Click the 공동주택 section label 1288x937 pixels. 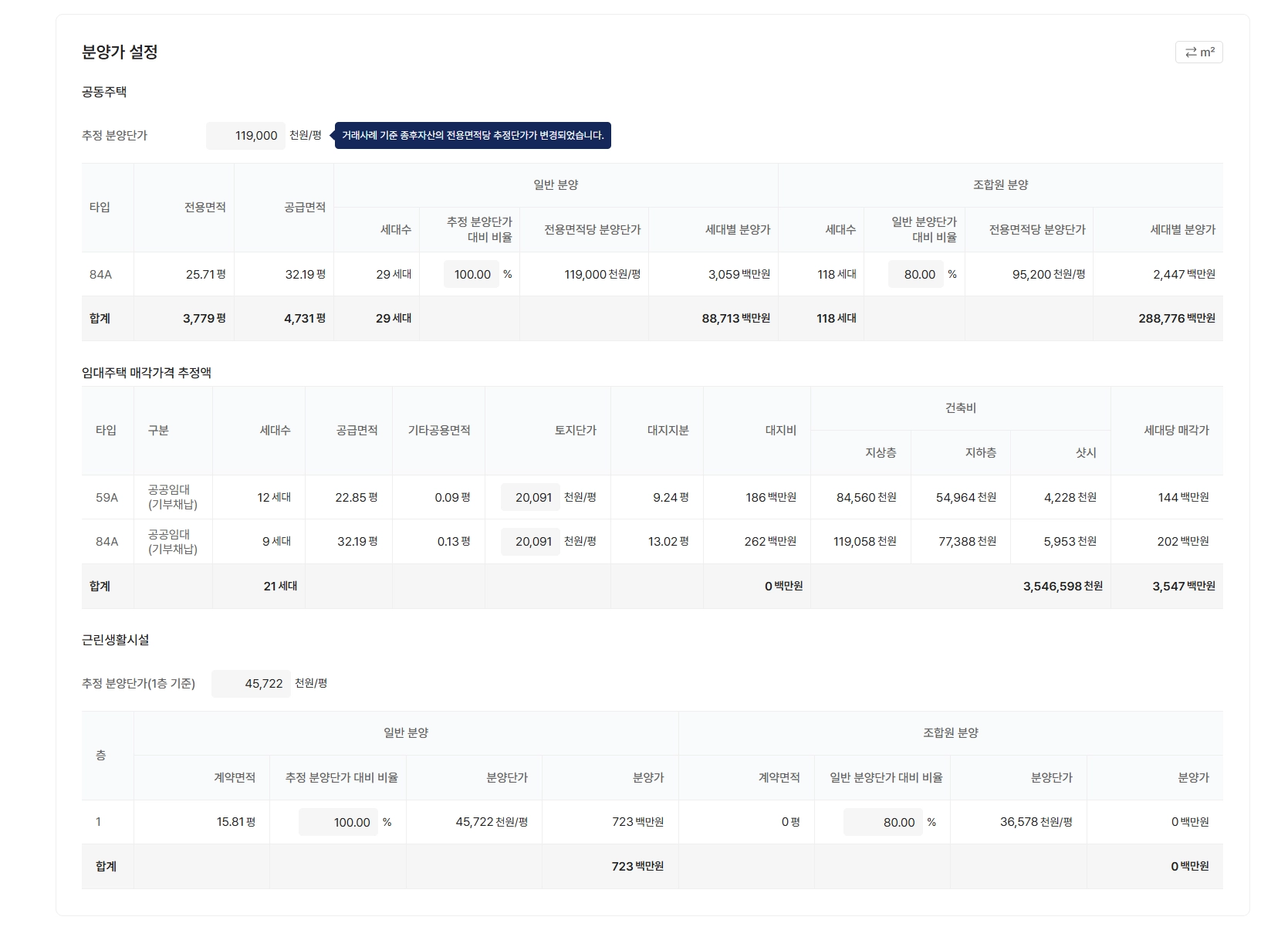click(104, 92)
